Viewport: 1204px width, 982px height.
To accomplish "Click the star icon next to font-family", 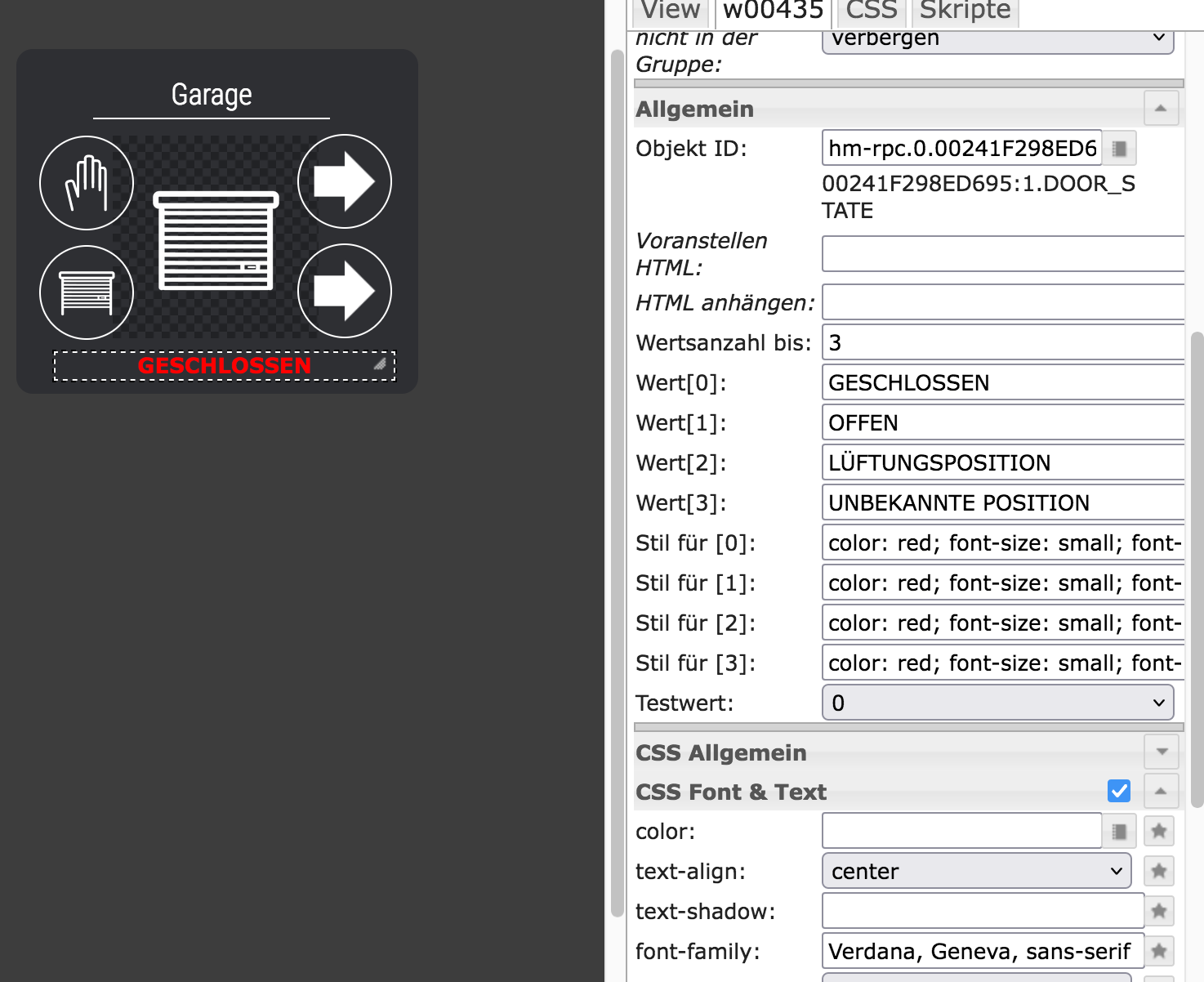I will [x=1159, y=952].
